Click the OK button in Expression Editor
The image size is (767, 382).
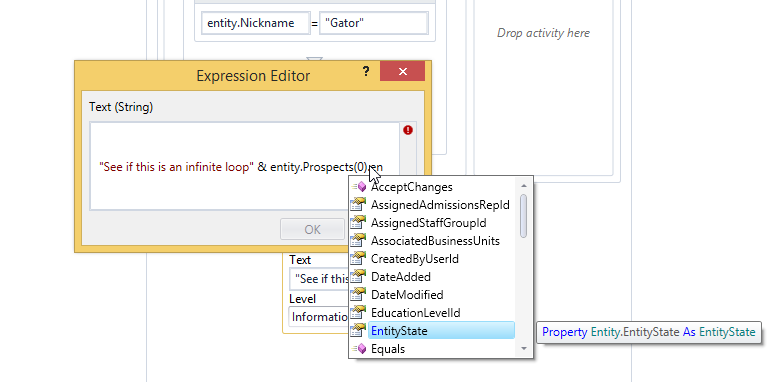(x=312, y=229)
